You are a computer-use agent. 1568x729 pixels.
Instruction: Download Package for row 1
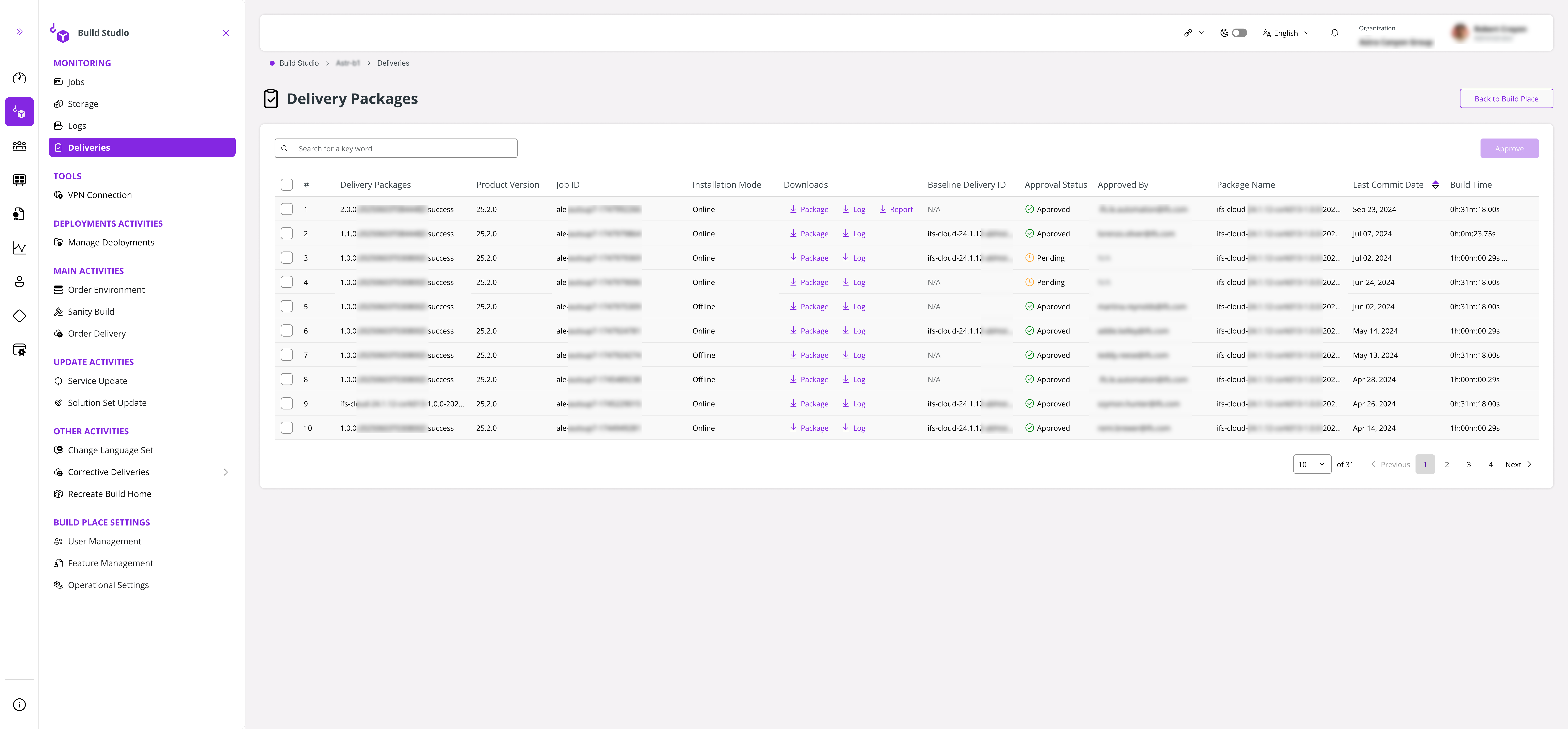809,209
